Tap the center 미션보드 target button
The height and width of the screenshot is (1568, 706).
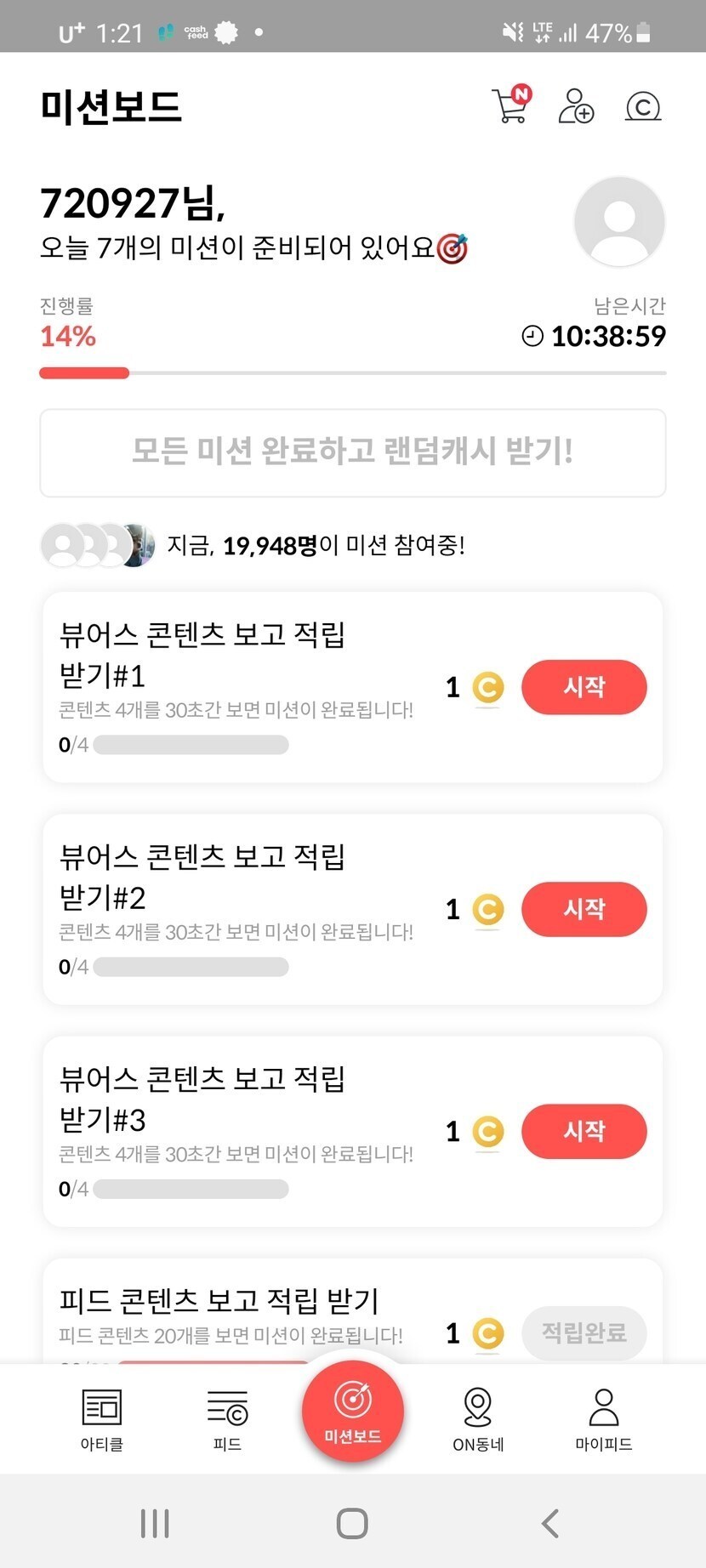pos(353,1410)
